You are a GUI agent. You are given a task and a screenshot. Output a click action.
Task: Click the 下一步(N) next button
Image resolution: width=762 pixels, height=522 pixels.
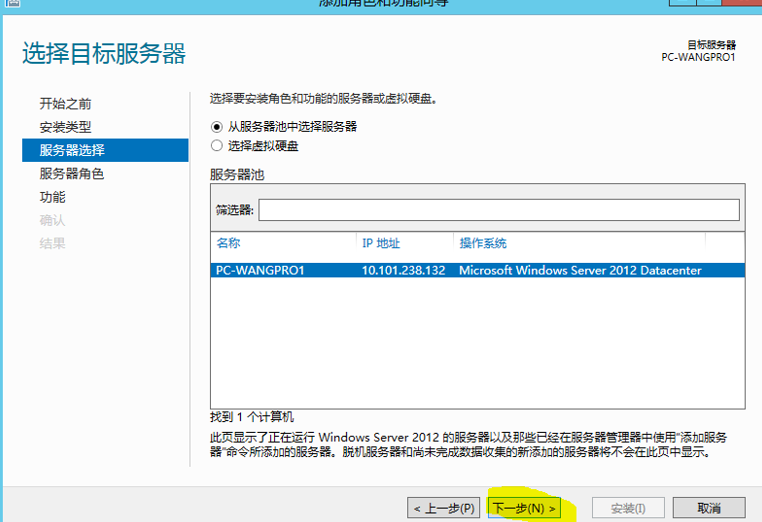(x=524, y=508)
